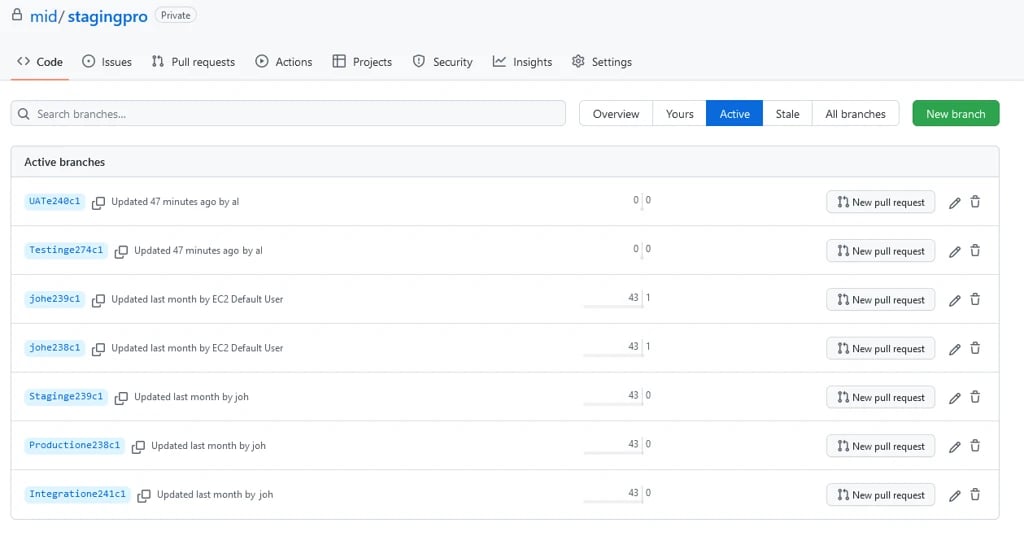
Task: Rename the johe238c1 branch via pencil icon
Action: pos(954,349)
